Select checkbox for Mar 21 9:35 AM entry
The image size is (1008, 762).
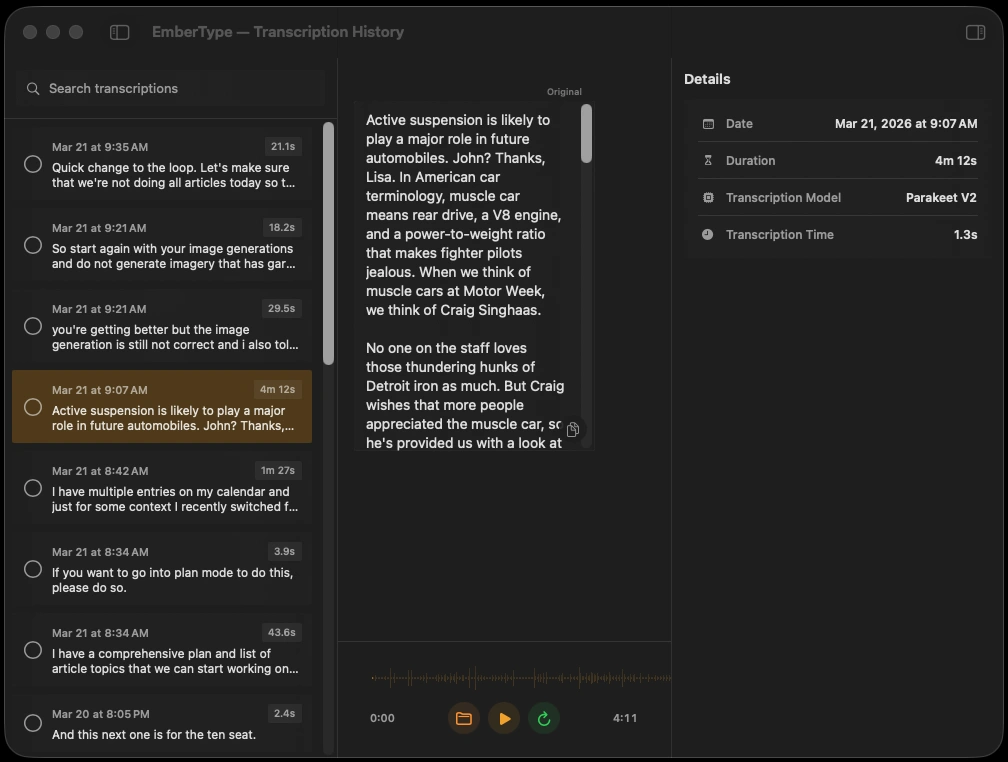(x=33, y=165)
